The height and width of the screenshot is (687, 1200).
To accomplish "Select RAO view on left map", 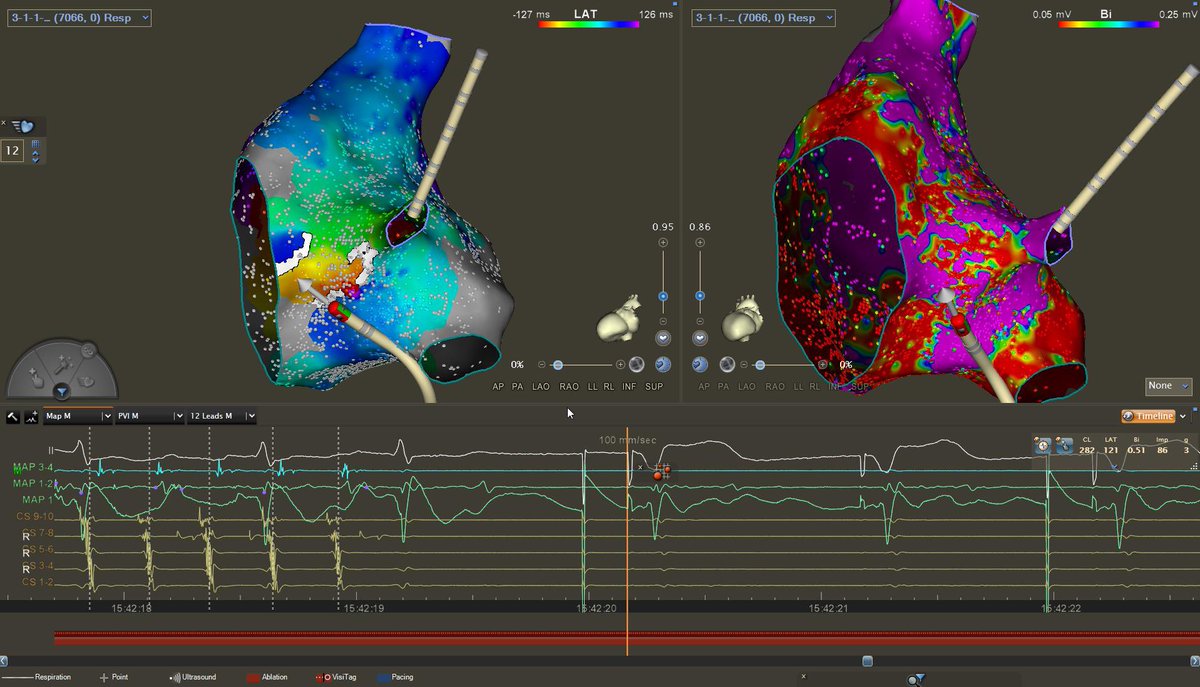I will click(x=569, y=386).
